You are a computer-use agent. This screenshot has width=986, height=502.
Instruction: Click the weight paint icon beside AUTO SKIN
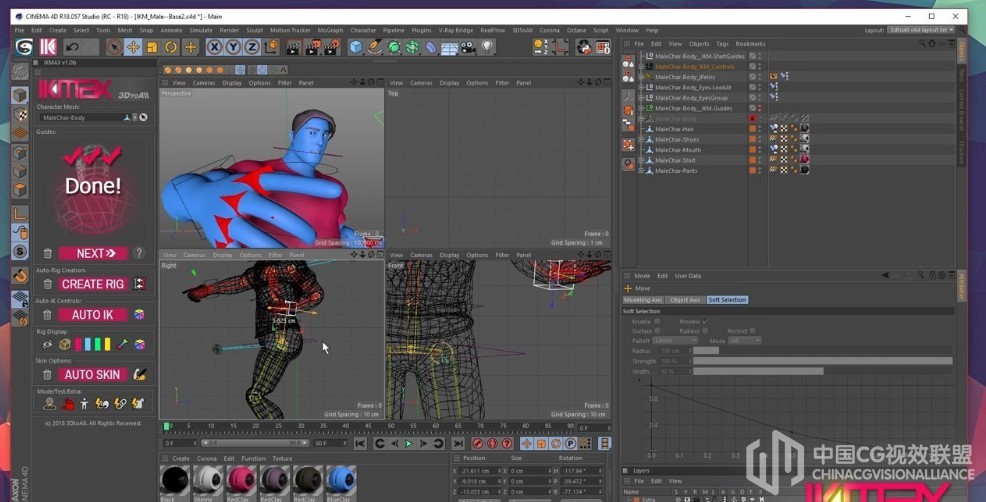140,374
